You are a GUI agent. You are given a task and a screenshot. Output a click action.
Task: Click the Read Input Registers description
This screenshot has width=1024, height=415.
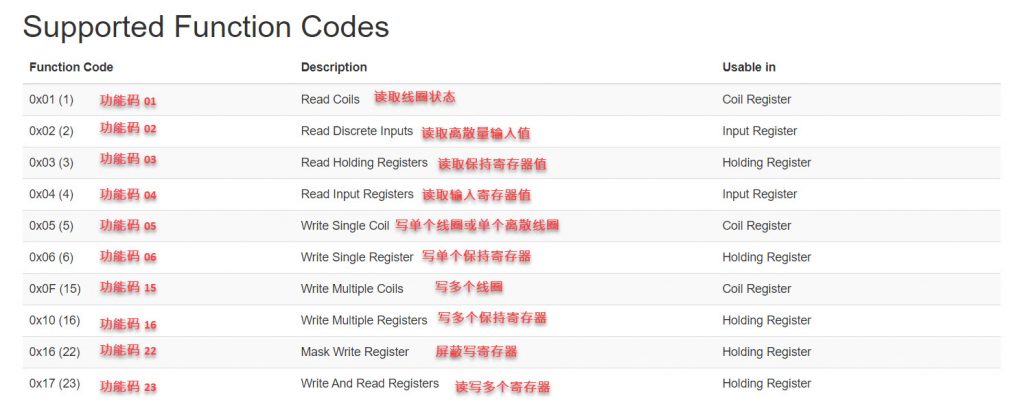tap(357, 194)
